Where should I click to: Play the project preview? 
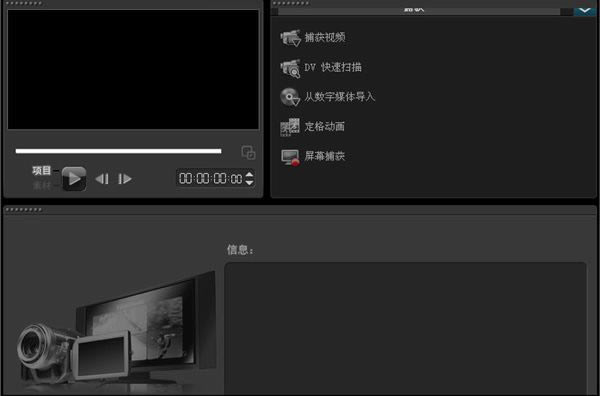click(74, 179)
